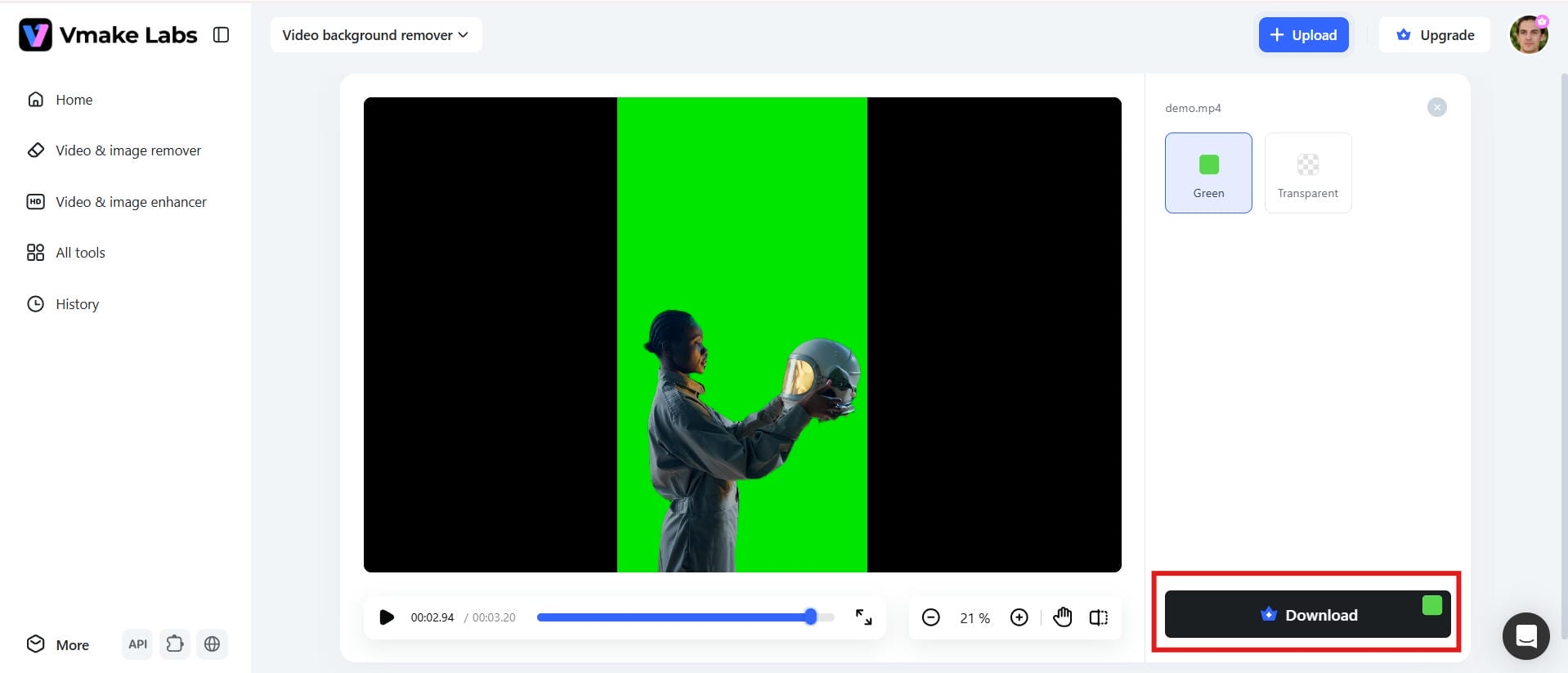The width and height of the screenshot is (1568, 673).
Task: Click the Upload button
Action: (1303, 35)
